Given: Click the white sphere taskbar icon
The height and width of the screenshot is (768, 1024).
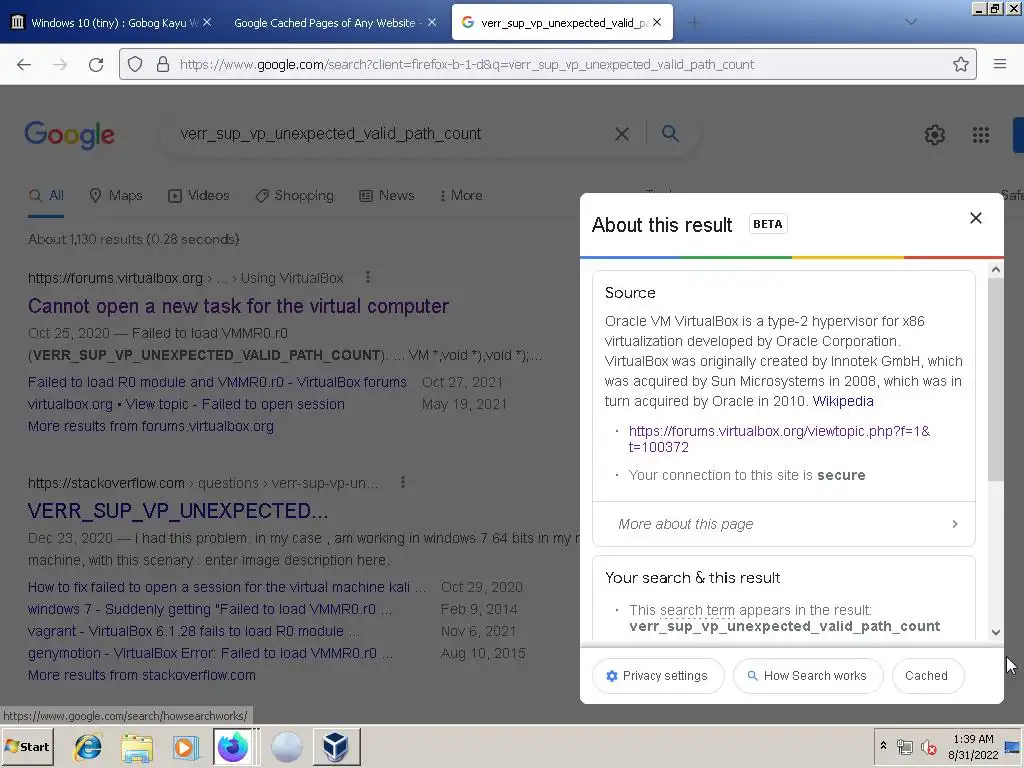Looking at the screenshot, I should pos(286,747).
